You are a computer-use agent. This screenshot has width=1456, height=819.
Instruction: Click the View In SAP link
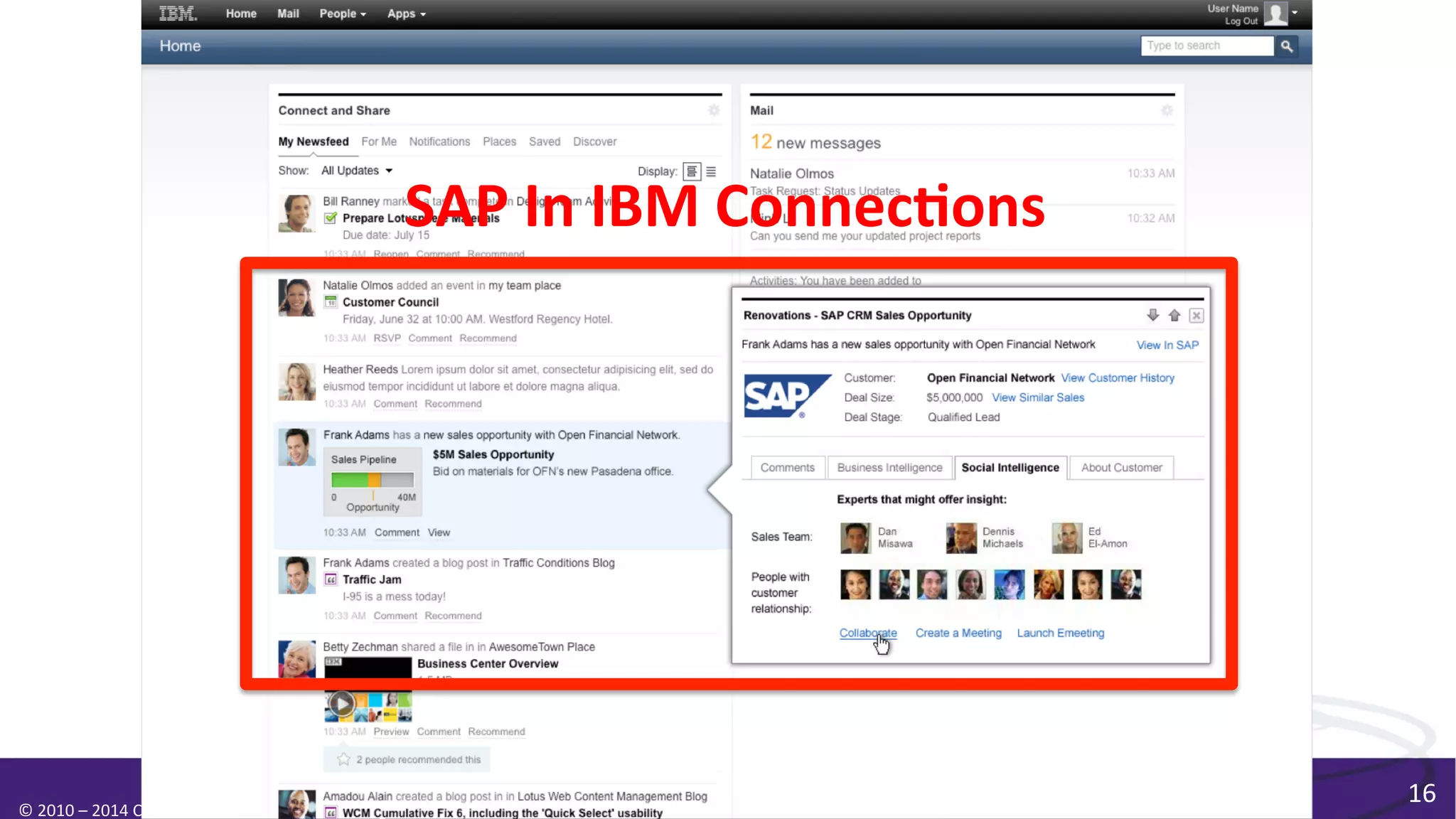click(x=1167, y=345)
